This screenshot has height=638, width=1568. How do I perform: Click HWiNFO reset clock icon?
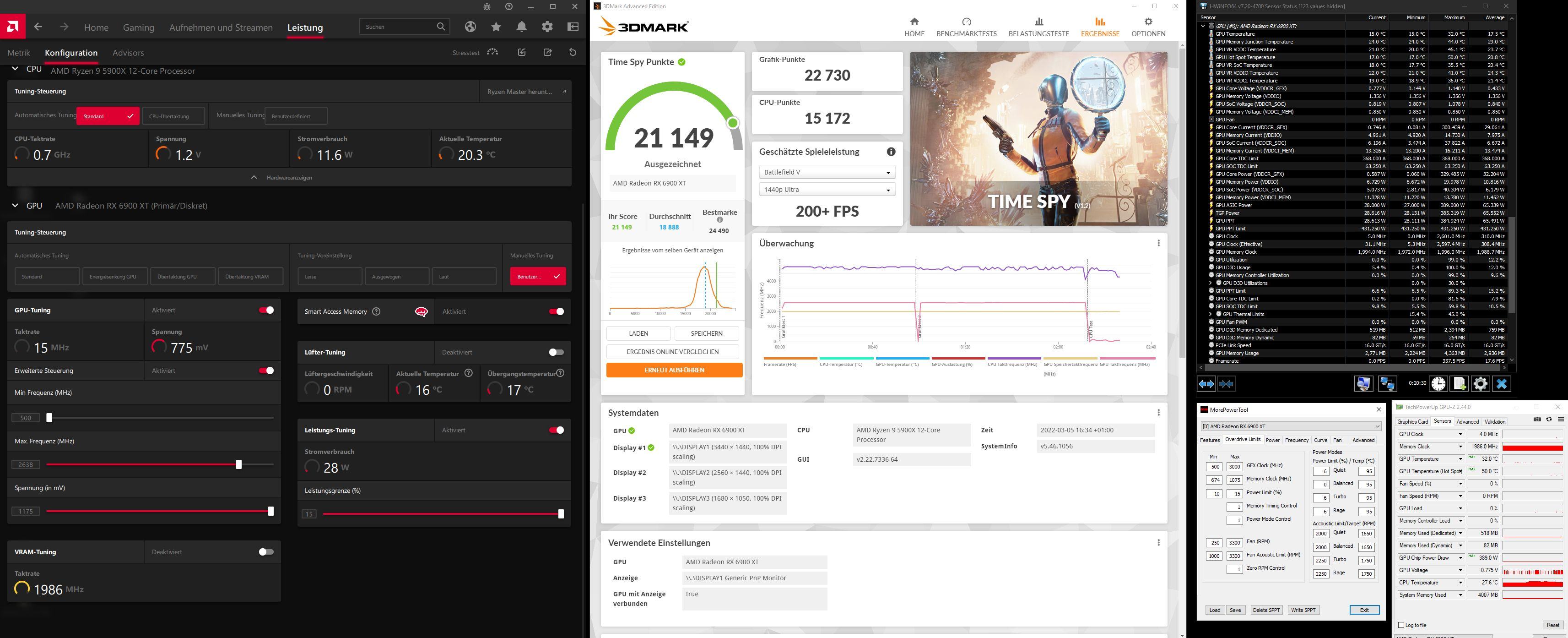point(1438,383)
